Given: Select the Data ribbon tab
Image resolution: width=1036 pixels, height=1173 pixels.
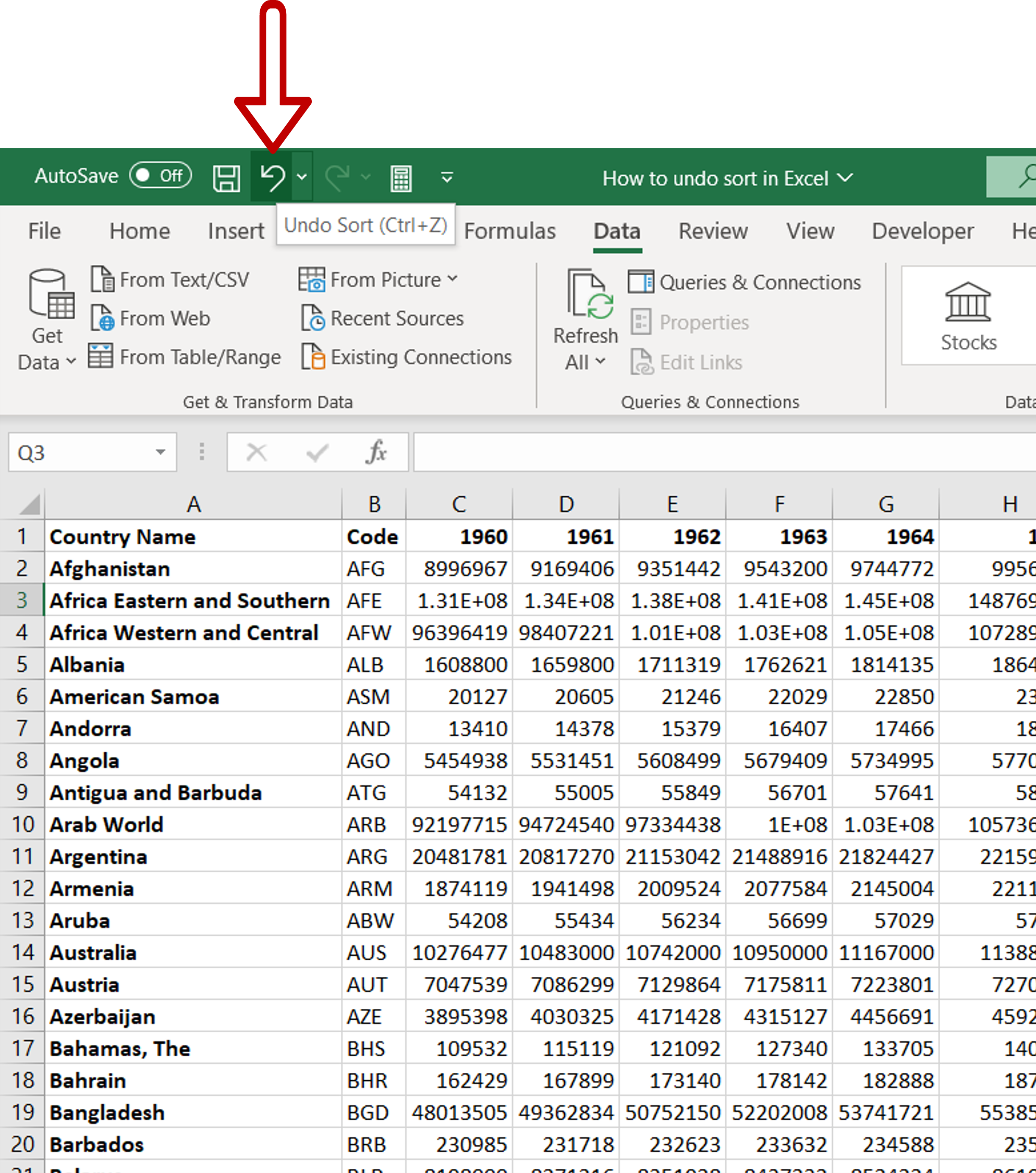Looking at the screenshot, I should (615, 231).
